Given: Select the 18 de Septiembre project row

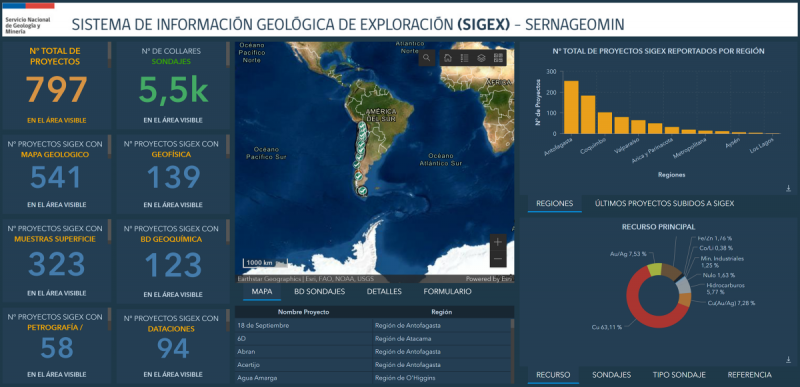Looking at the screenshot, I should [x=373, y=325].
